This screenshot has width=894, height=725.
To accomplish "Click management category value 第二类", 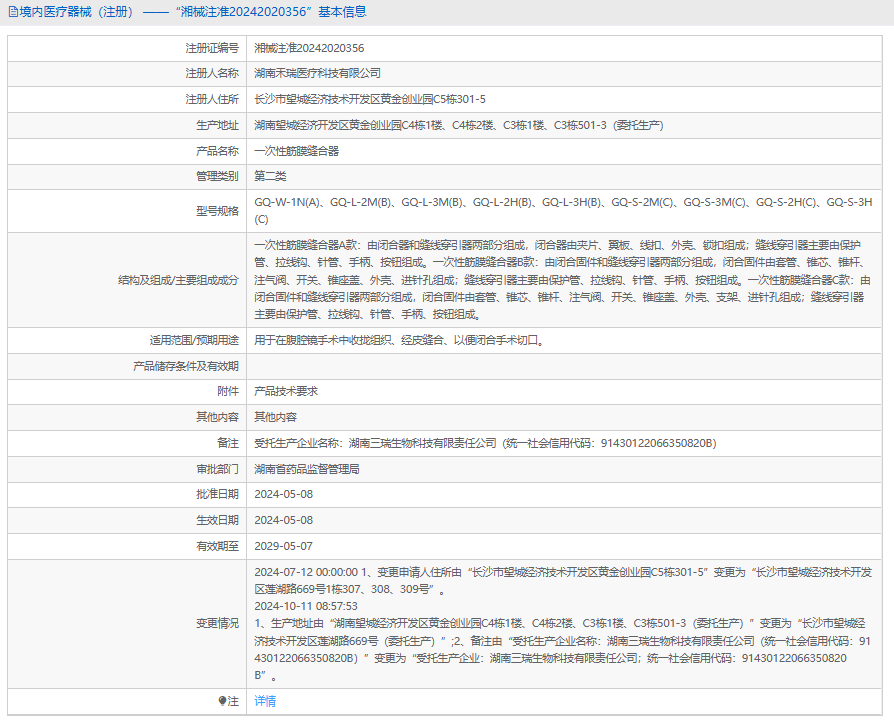I will [x=270, y=176].
